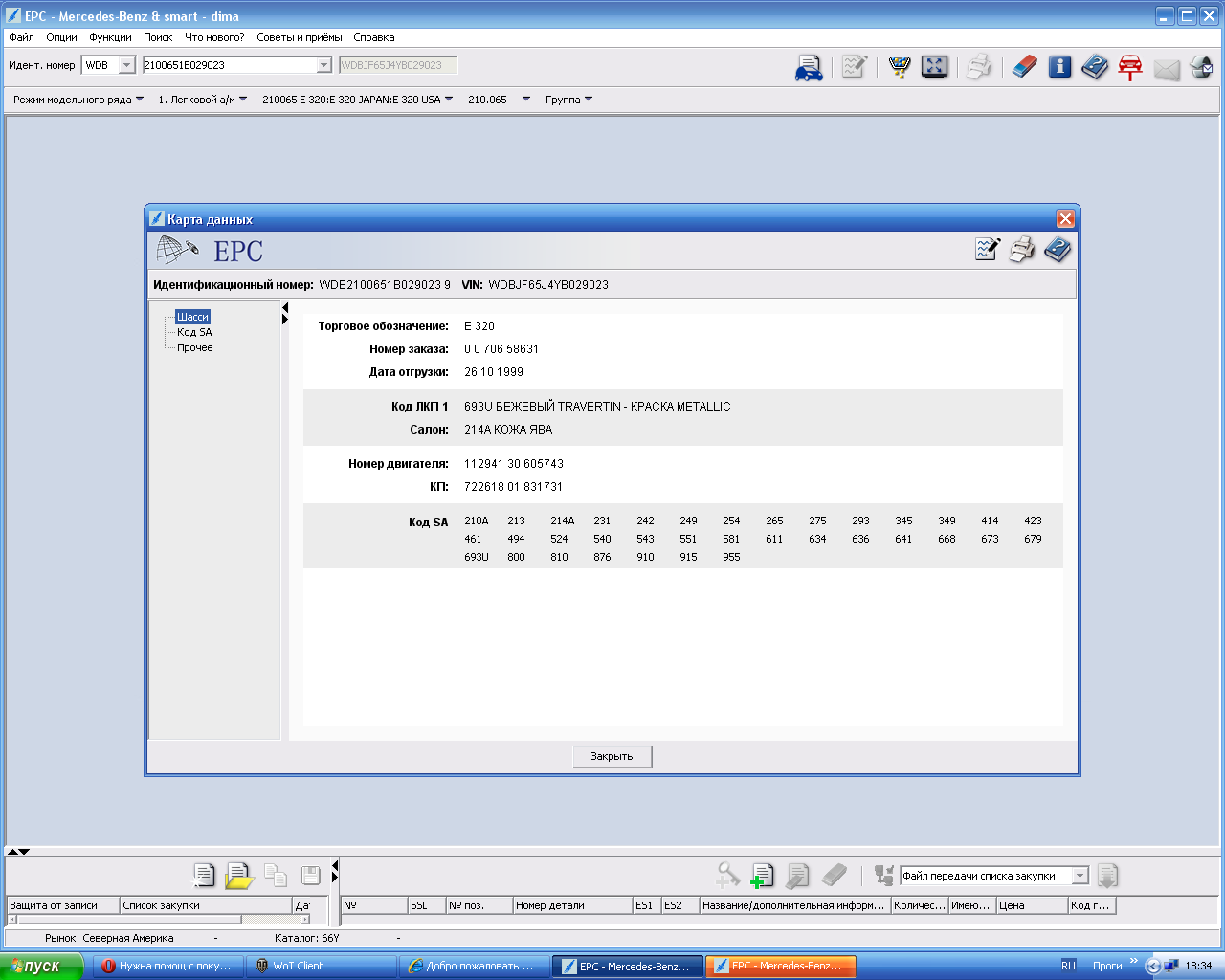Click the red car on lift icon
This screenshot has width=1225, height=980.
[1130, 67]
